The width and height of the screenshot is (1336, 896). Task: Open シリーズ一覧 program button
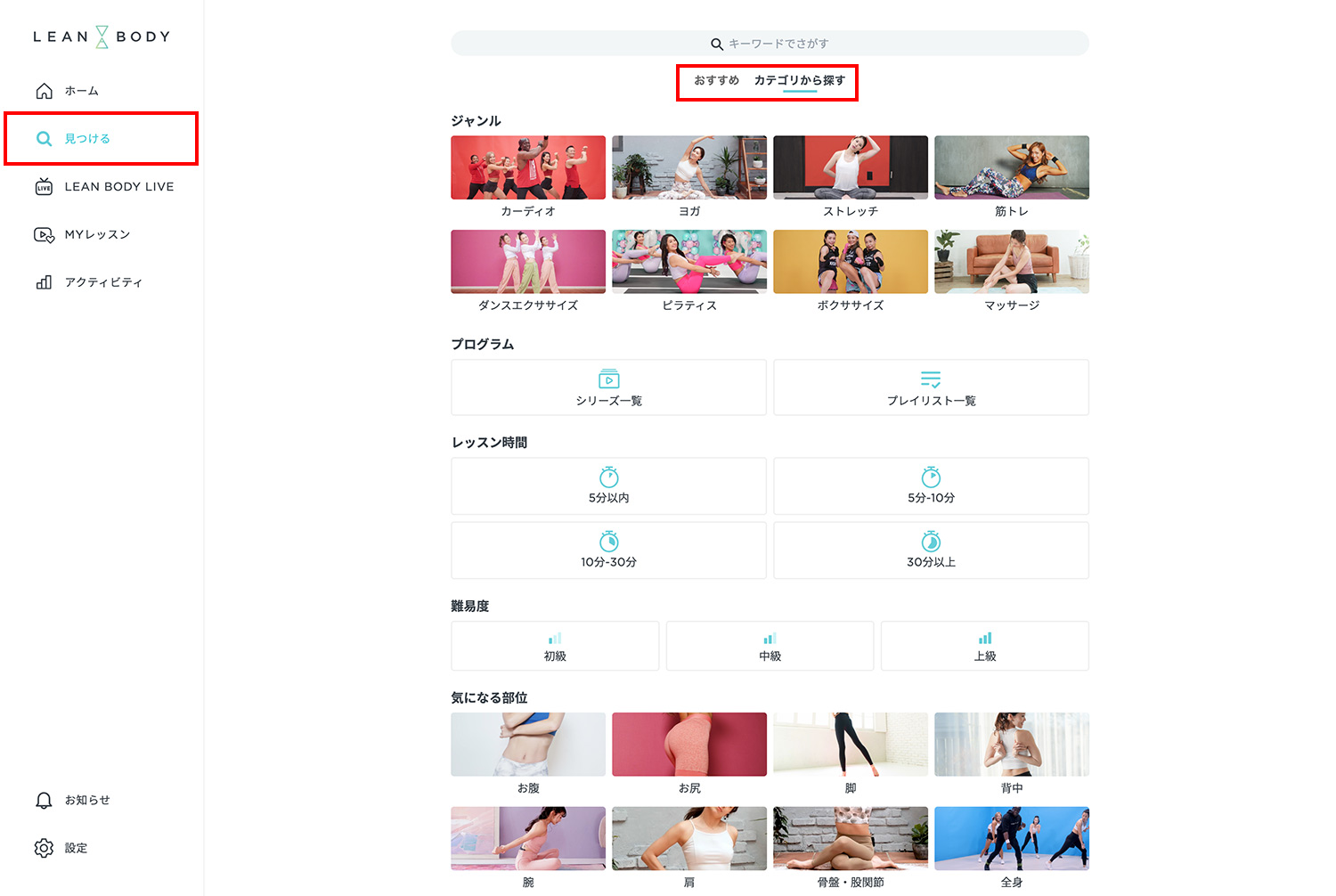[608, 387]
